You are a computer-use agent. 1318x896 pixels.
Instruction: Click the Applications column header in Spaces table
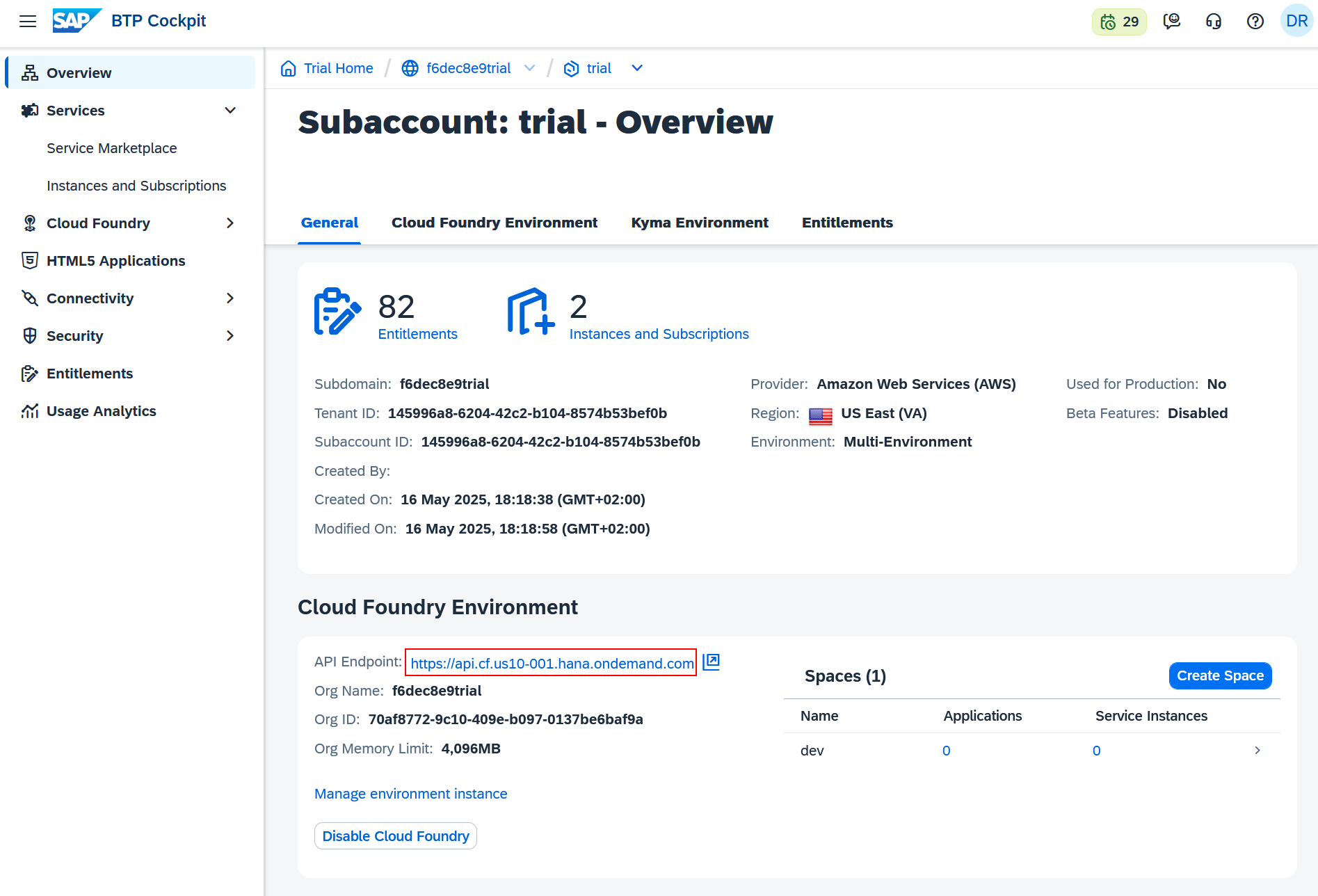coord(983,716)
